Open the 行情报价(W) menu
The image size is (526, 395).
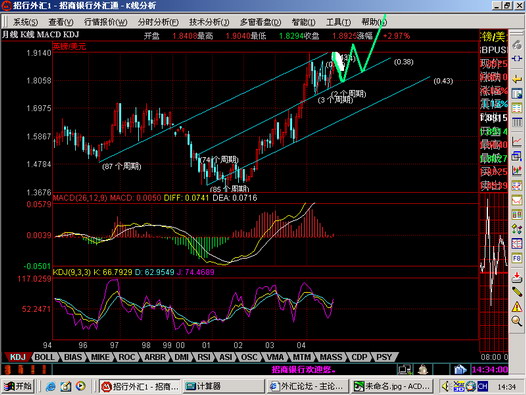105,22
